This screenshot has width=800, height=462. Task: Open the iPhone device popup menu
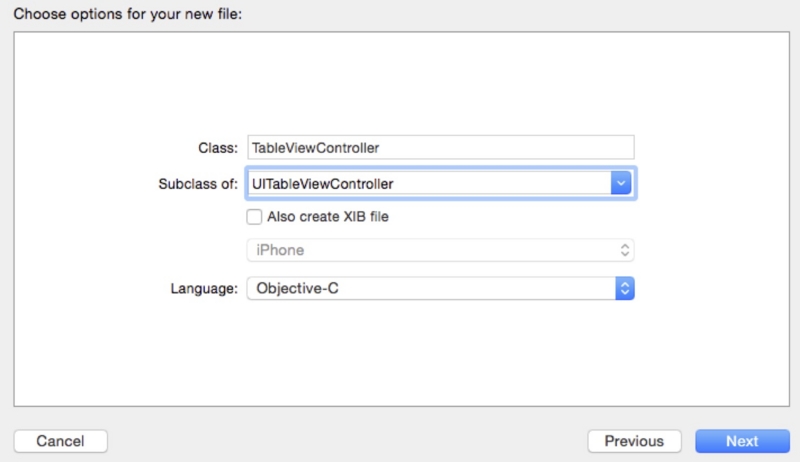pyautogui.click(x=440, y=250)
